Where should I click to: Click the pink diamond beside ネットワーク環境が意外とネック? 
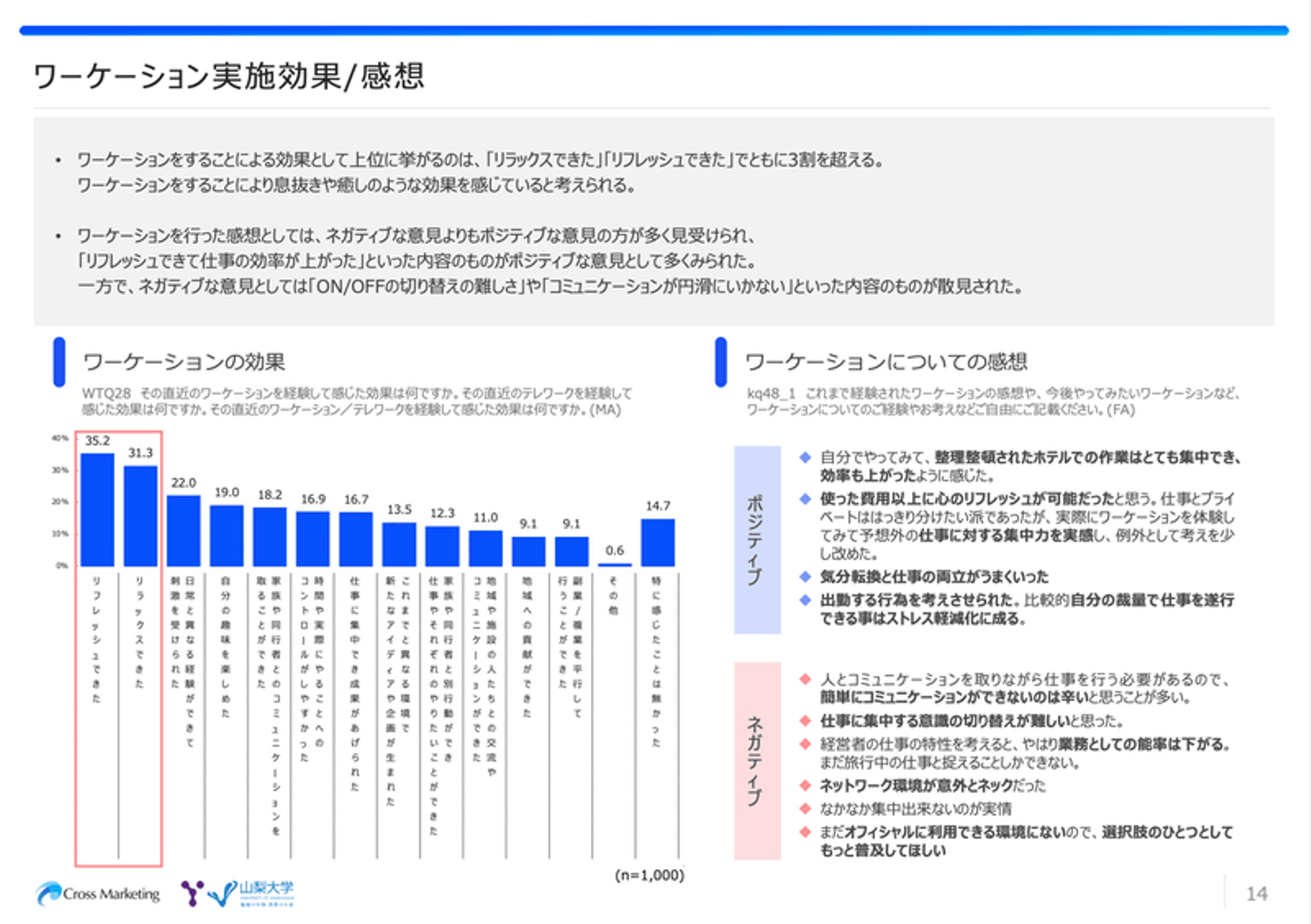[805, 785]
